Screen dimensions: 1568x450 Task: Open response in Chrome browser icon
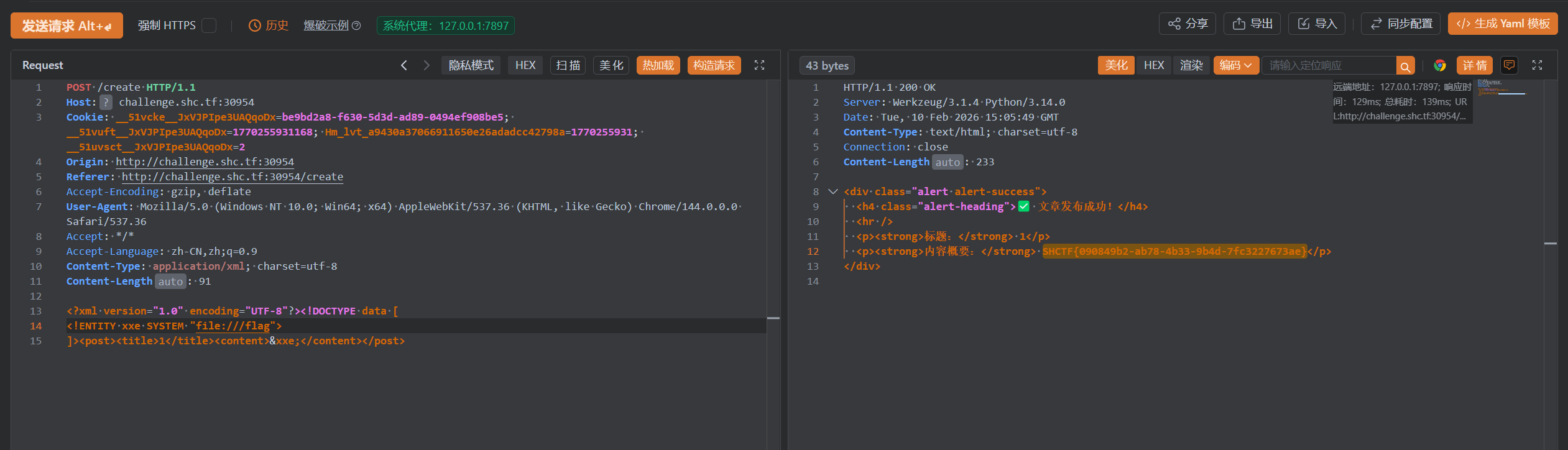[x=1440, y=65]
